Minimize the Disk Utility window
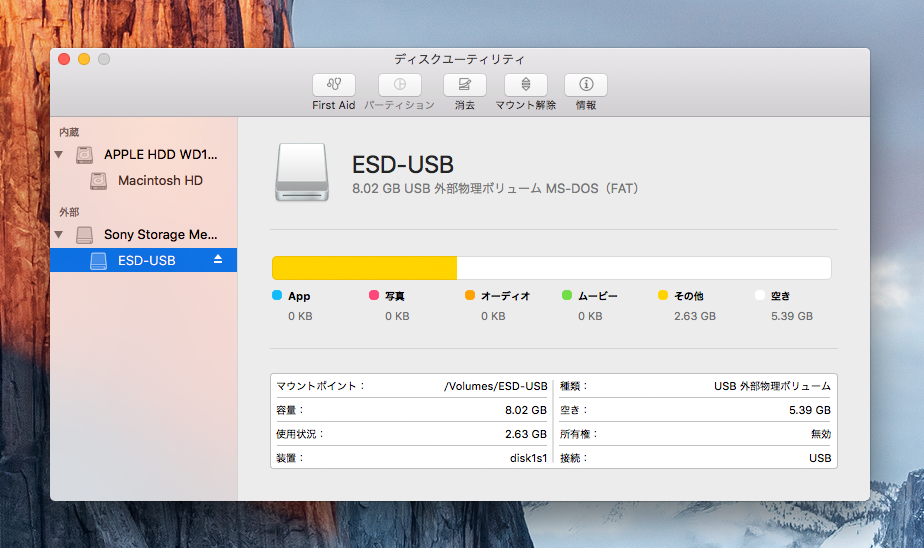 click(x=84, y=59)
